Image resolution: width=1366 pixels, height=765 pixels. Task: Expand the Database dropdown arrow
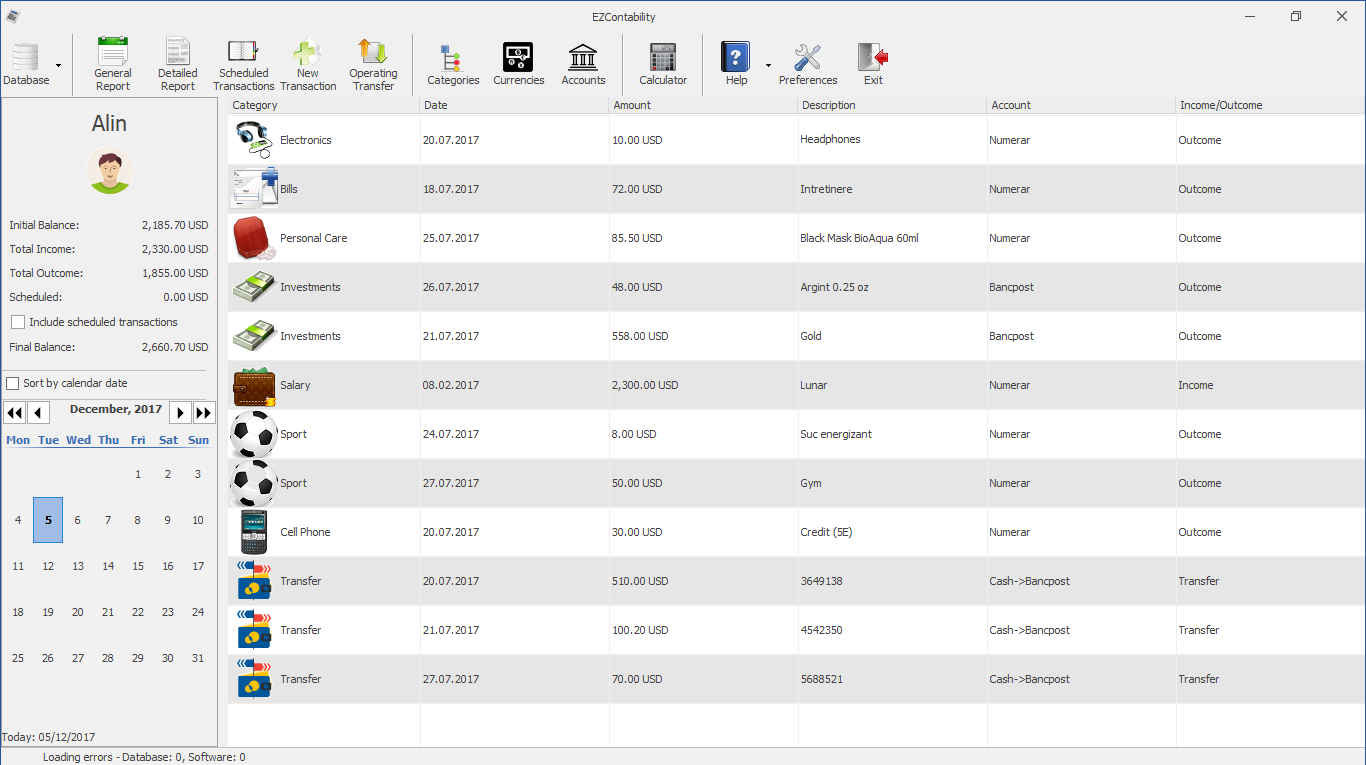58,66
